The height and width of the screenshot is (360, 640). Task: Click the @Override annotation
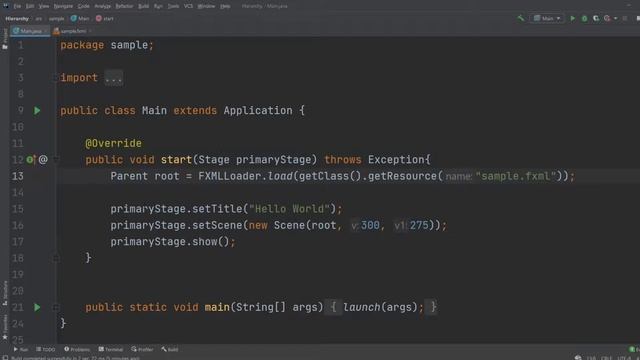[113, 143]
